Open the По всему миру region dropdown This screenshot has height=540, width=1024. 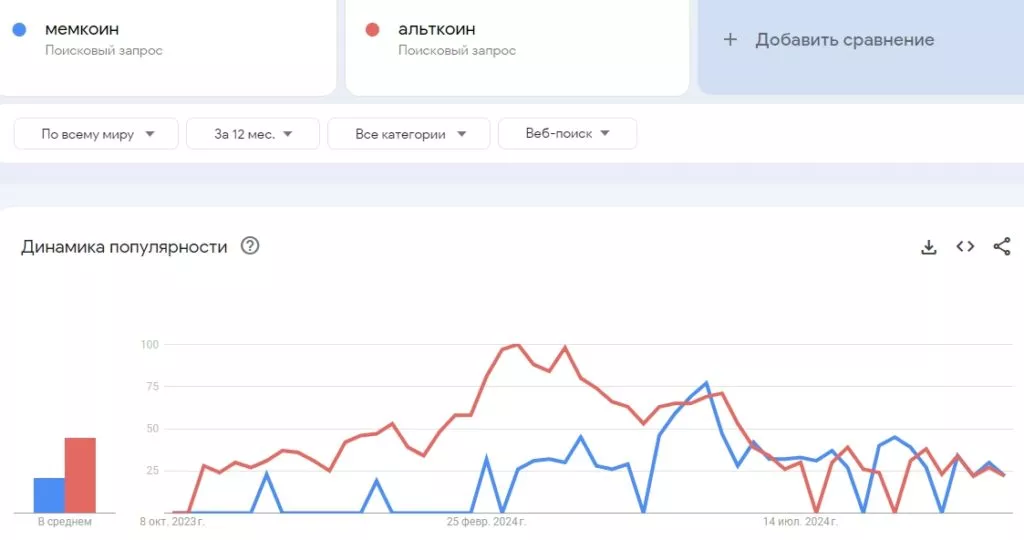97,134
